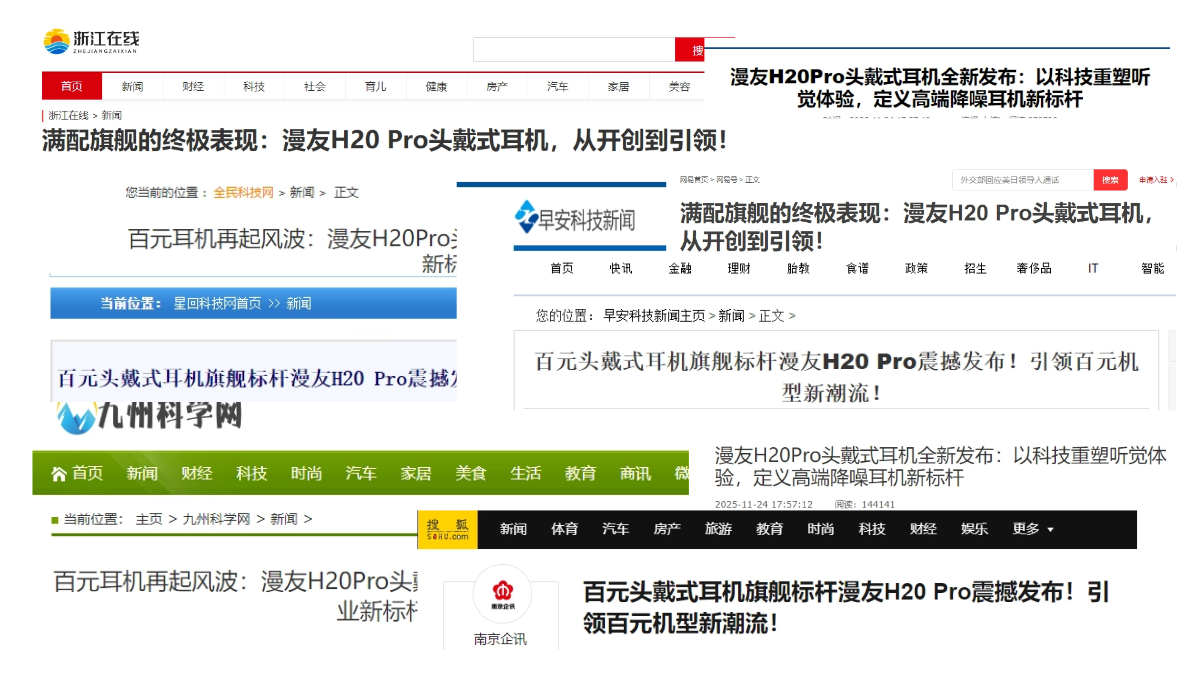Viewport: 1200px width, 675px height.
Task: Click the 浙江在线 sun-wave logo
Action: pyautogui.click(x=56, y=41)
